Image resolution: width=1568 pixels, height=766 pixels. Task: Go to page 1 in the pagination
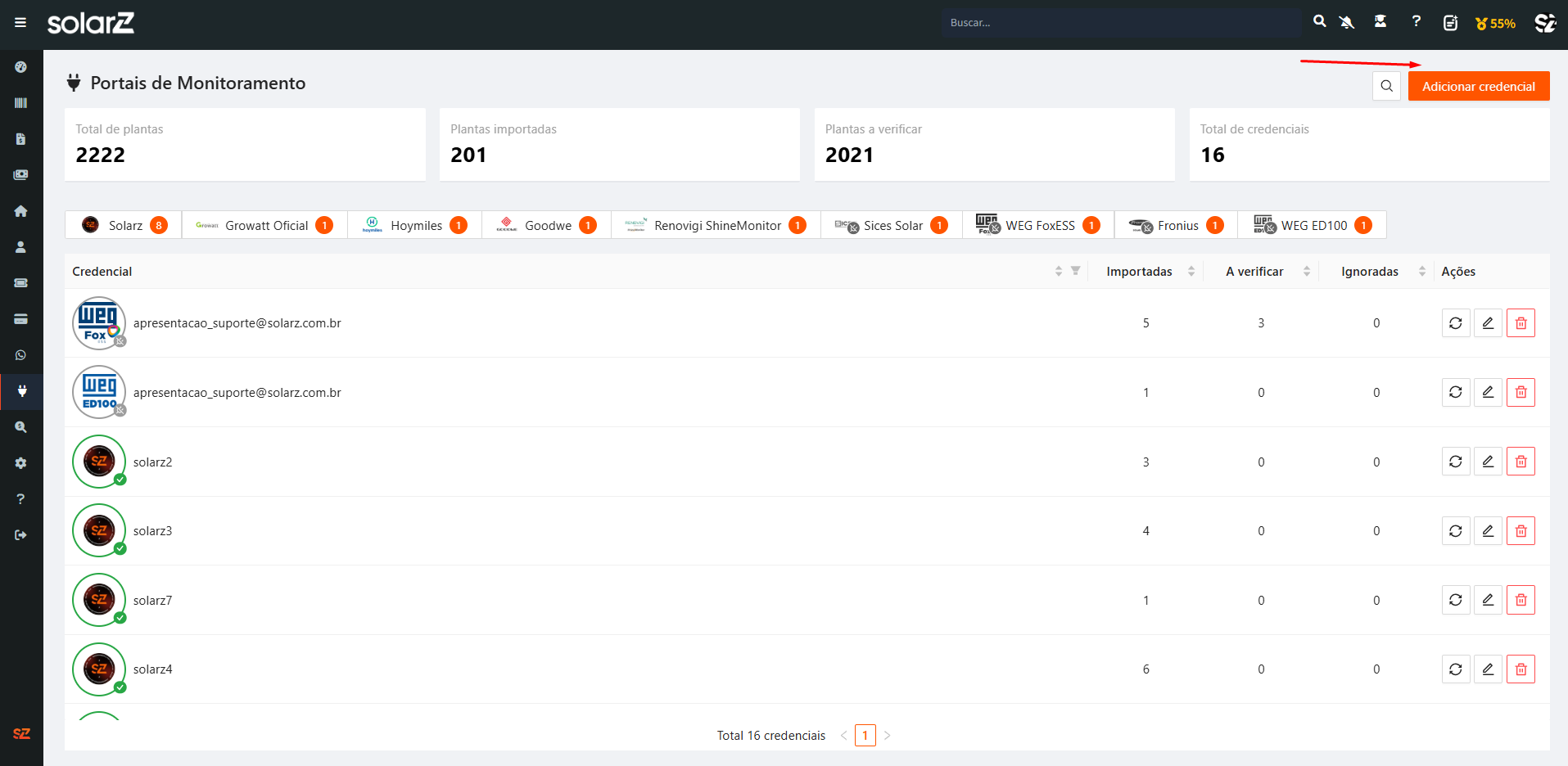865,736
